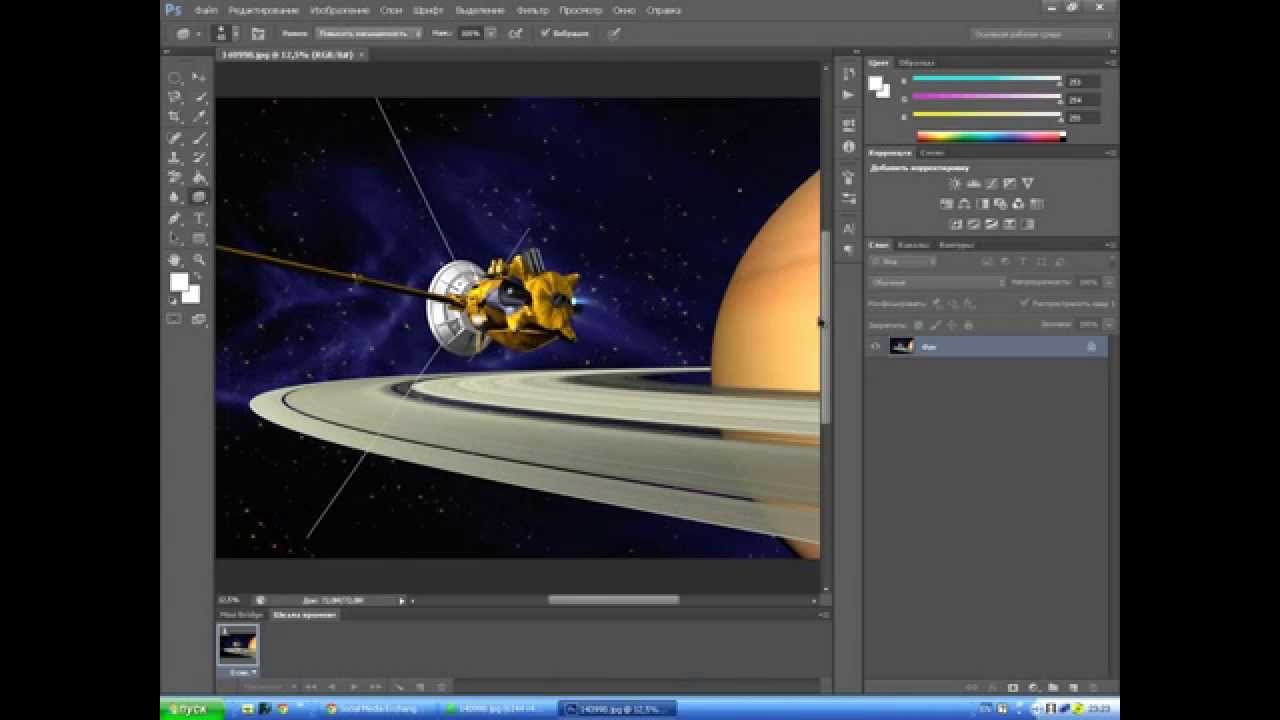Toggle the propagate frame 1 checkbox

(1025, 303)
